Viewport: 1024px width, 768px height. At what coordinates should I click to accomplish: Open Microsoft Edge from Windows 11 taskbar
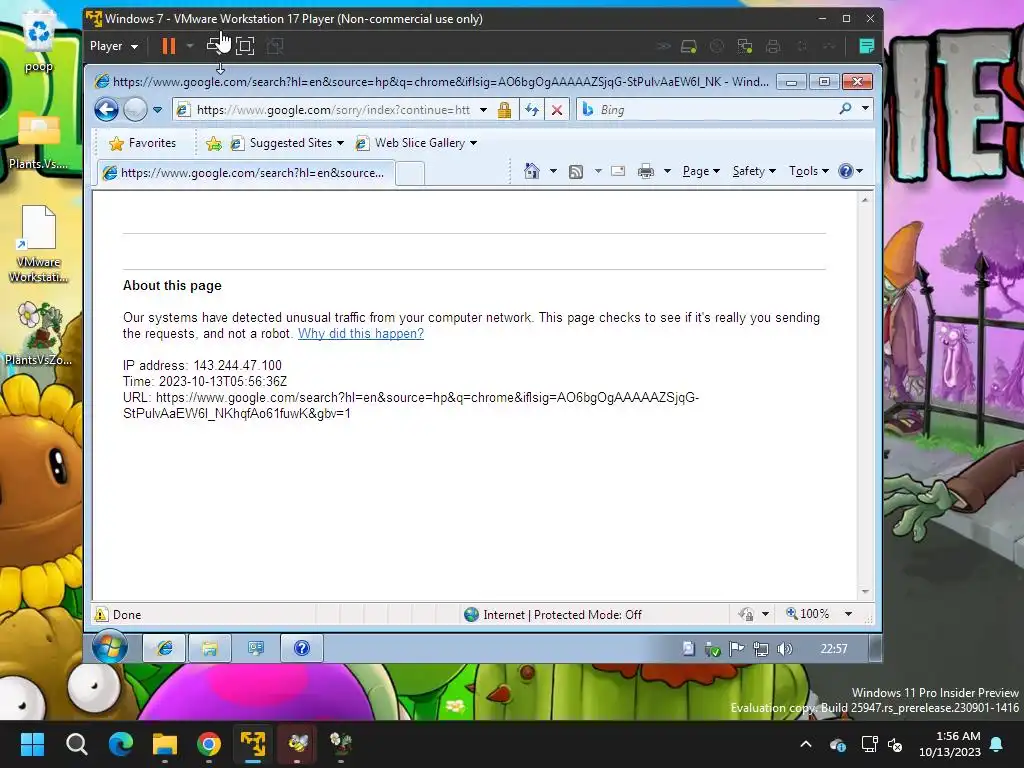(x=121, y=744)
